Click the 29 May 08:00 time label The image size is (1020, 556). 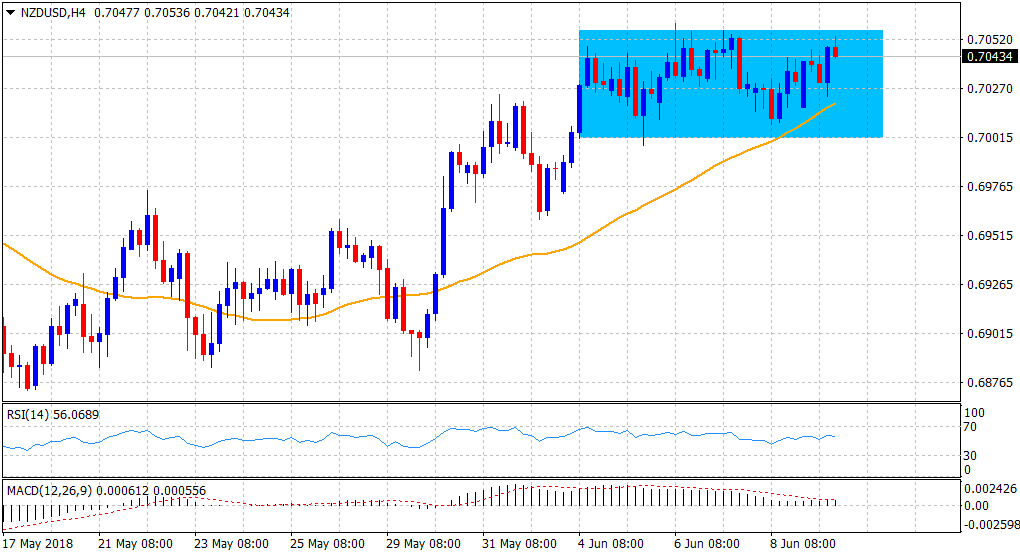421,544
